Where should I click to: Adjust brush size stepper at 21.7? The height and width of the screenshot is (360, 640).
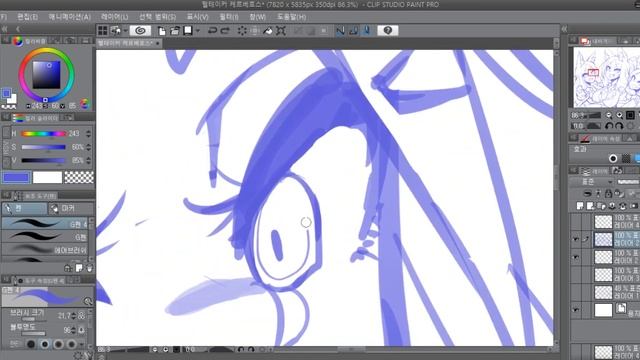(x=74, y=316)
